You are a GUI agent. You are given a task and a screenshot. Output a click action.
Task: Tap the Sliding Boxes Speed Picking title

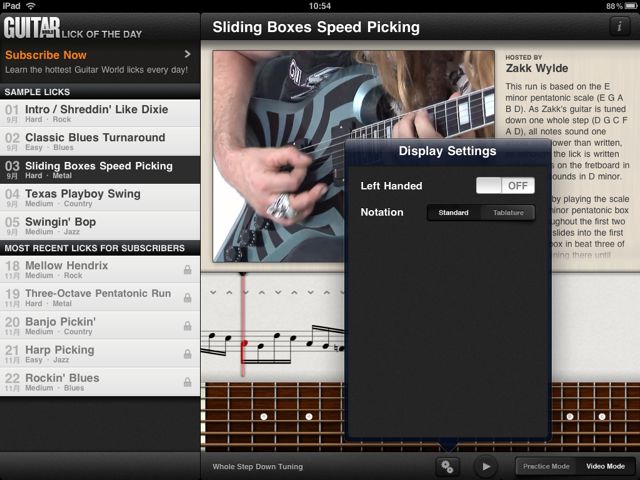[x=316, y=27]
